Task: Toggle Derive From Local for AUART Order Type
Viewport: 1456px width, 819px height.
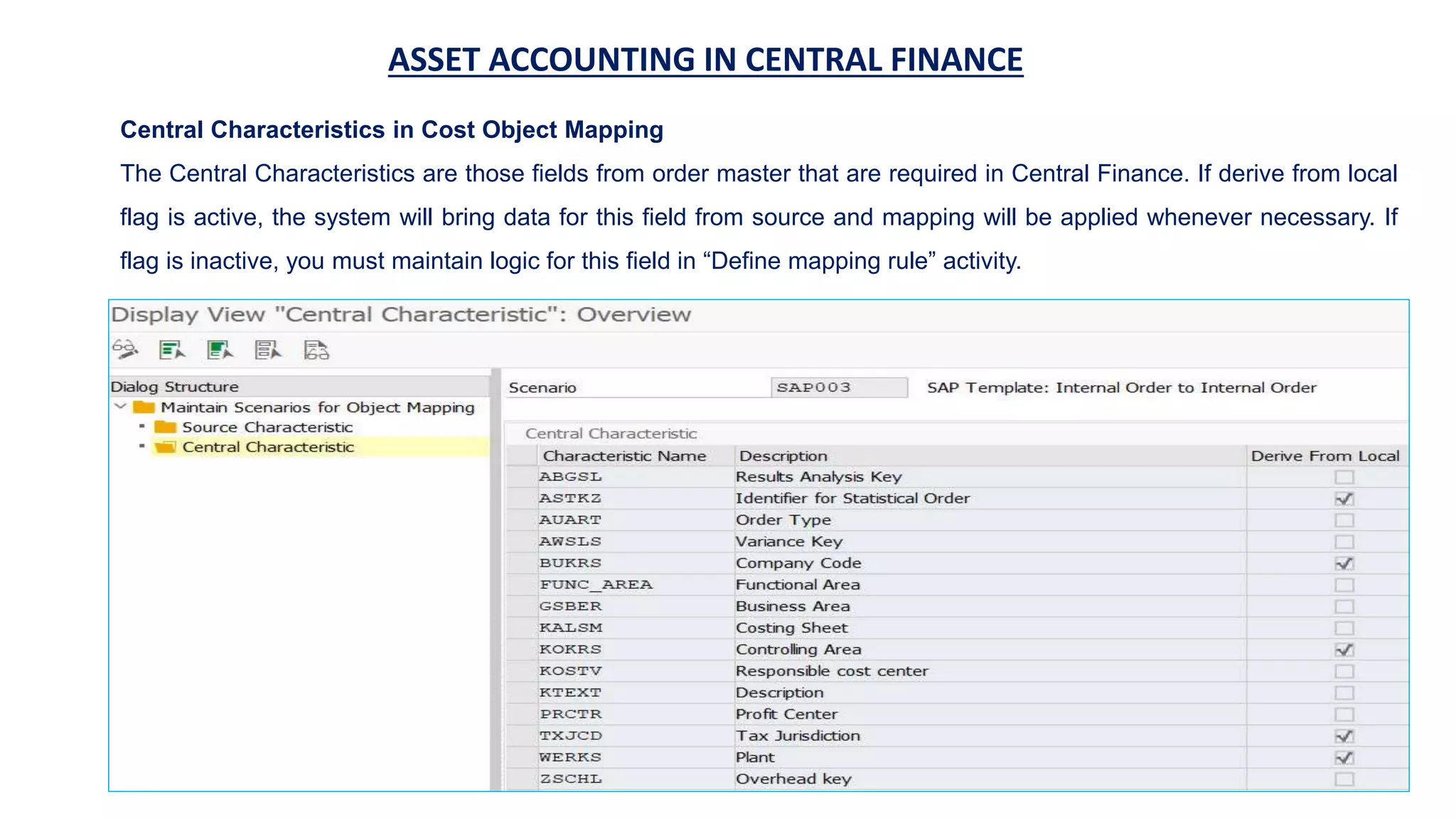Action: pyautogui.click(x=1344, y=520)
